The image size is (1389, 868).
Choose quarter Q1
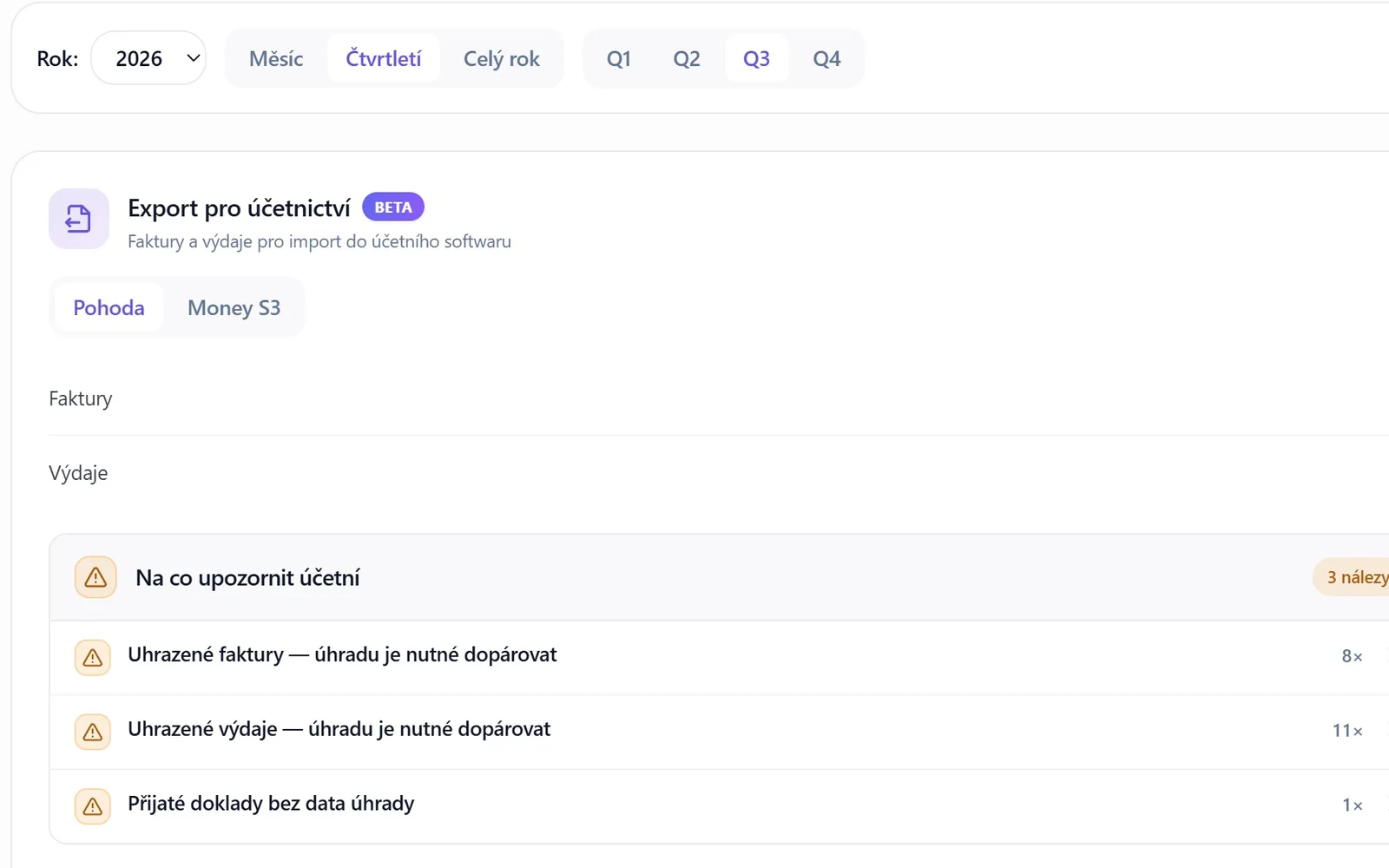619,58
